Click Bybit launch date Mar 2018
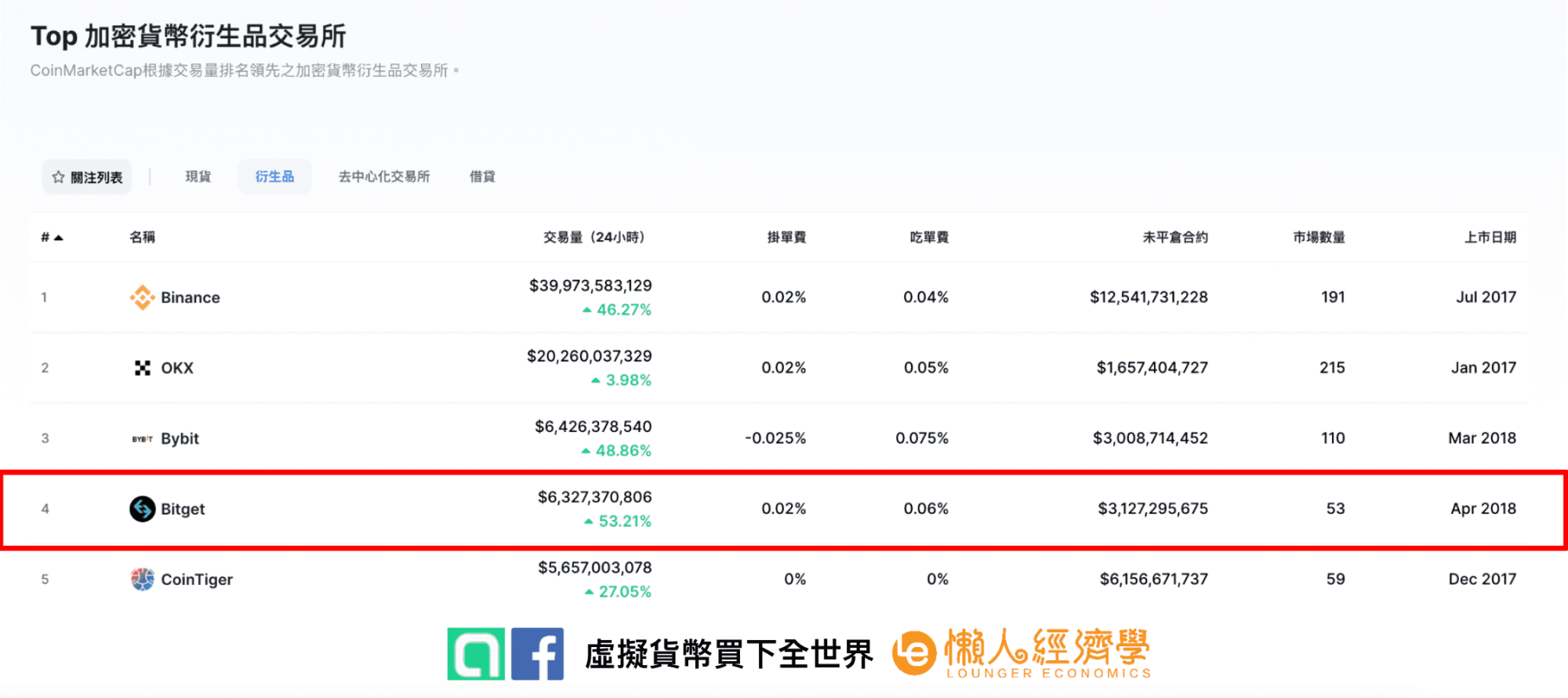Viewport: 1568px width, 698px height. click(x=1482, y=438)
